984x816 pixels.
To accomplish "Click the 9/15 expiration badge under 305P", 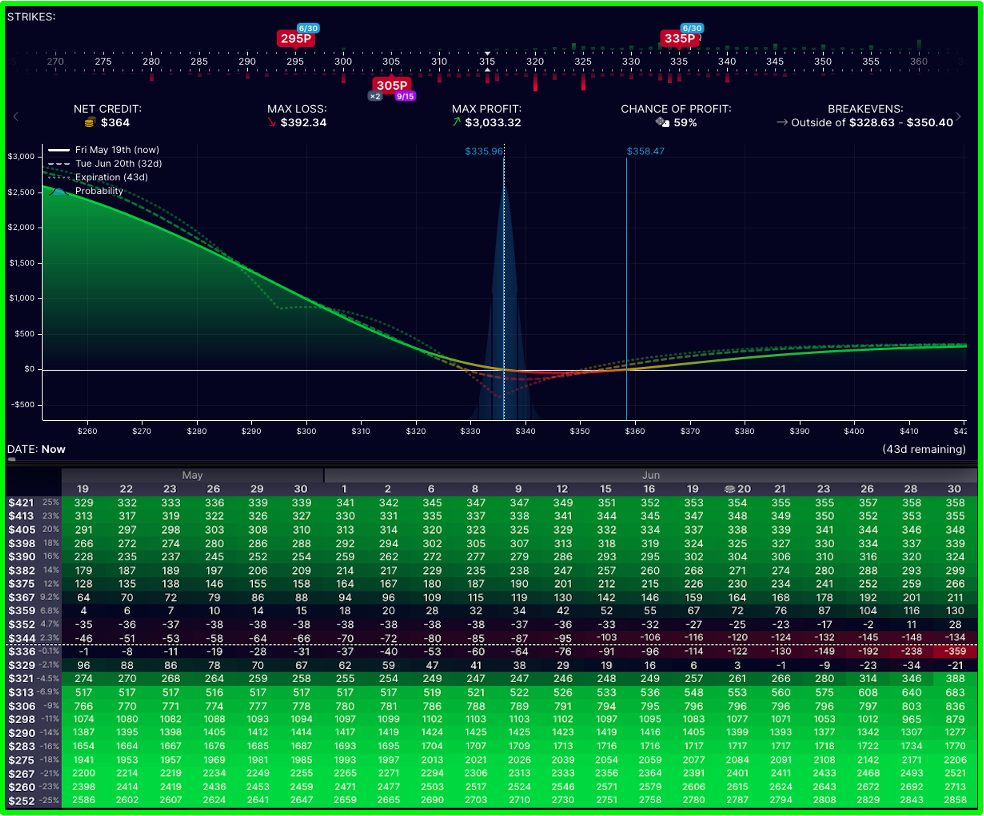I will (x=405, y=97).
